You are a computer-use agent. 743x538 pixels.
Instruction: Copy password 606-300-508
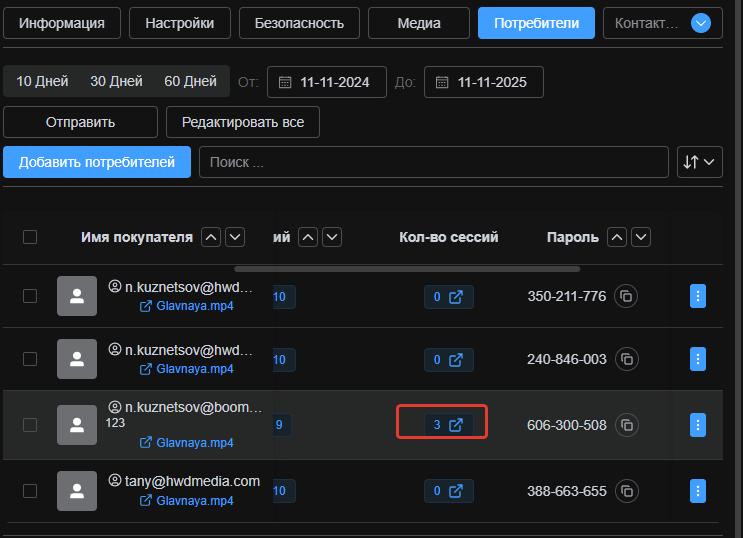click(x=626, y=425)
